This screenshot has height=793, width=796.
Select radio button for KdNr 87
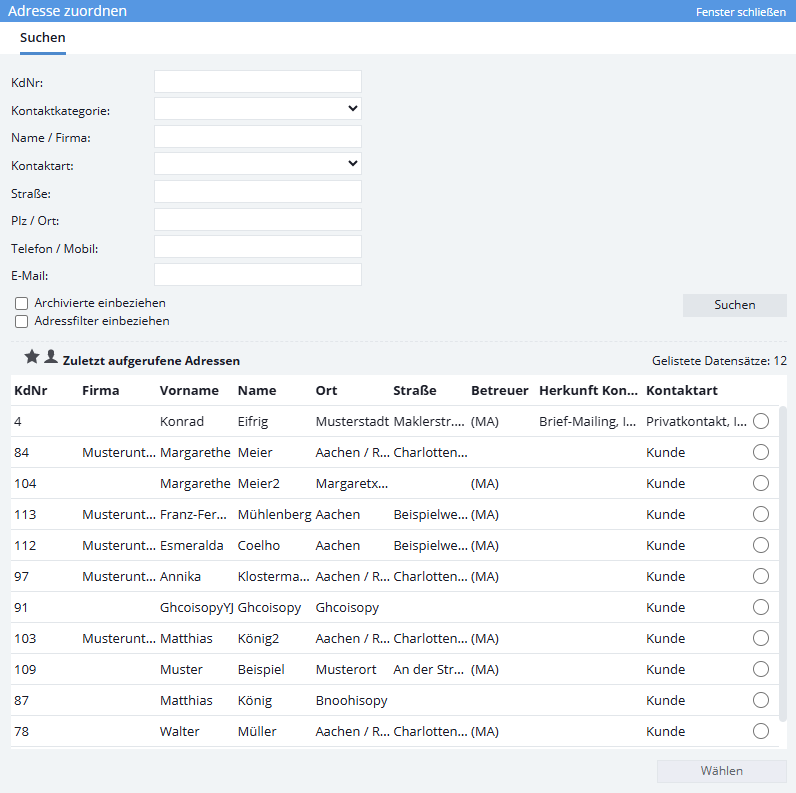point(760,700)
